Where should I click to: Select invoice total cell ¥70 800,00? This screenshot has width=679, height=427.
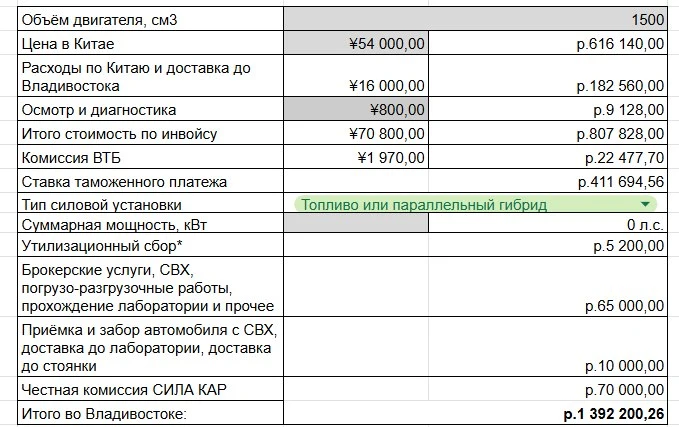click(x=356, y=133)
